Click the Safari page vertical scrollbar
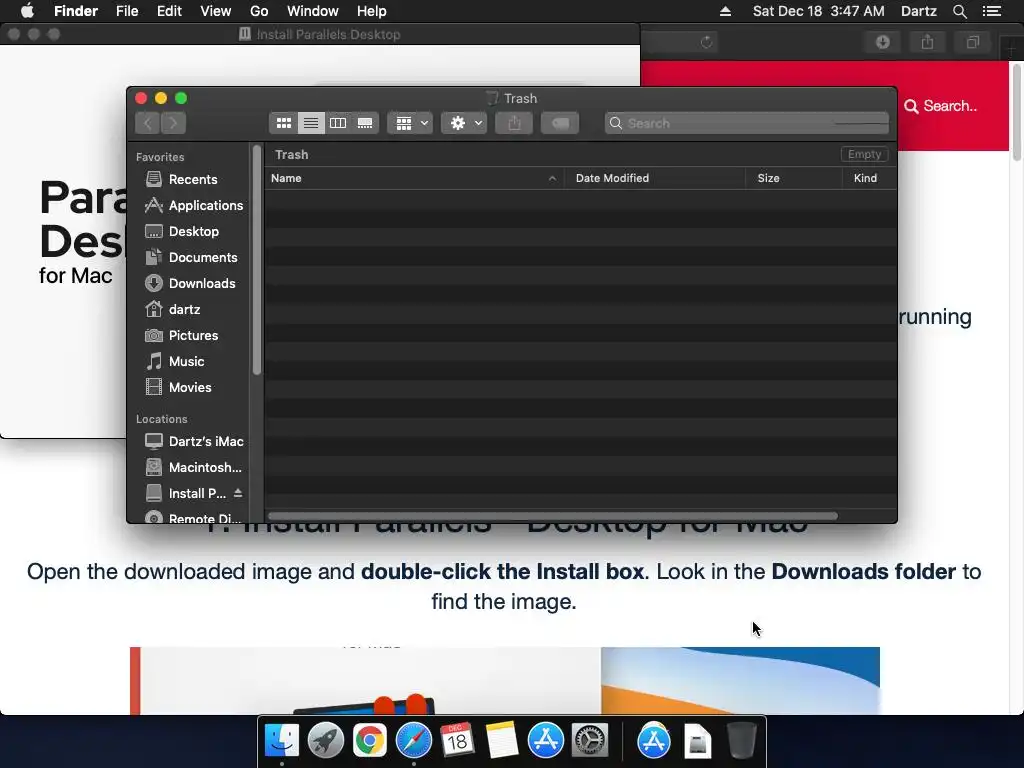 coord(1017,112)
